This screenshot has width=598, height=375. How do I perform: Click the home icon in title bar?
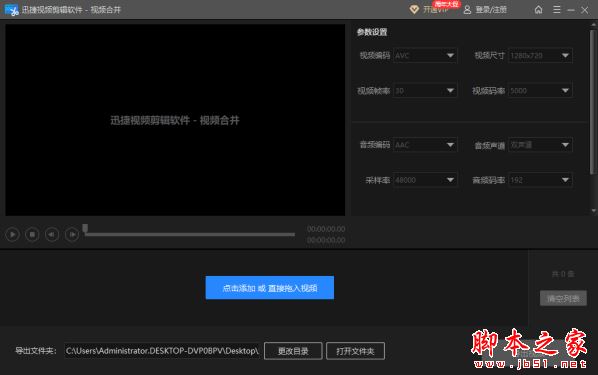point(538,10)
